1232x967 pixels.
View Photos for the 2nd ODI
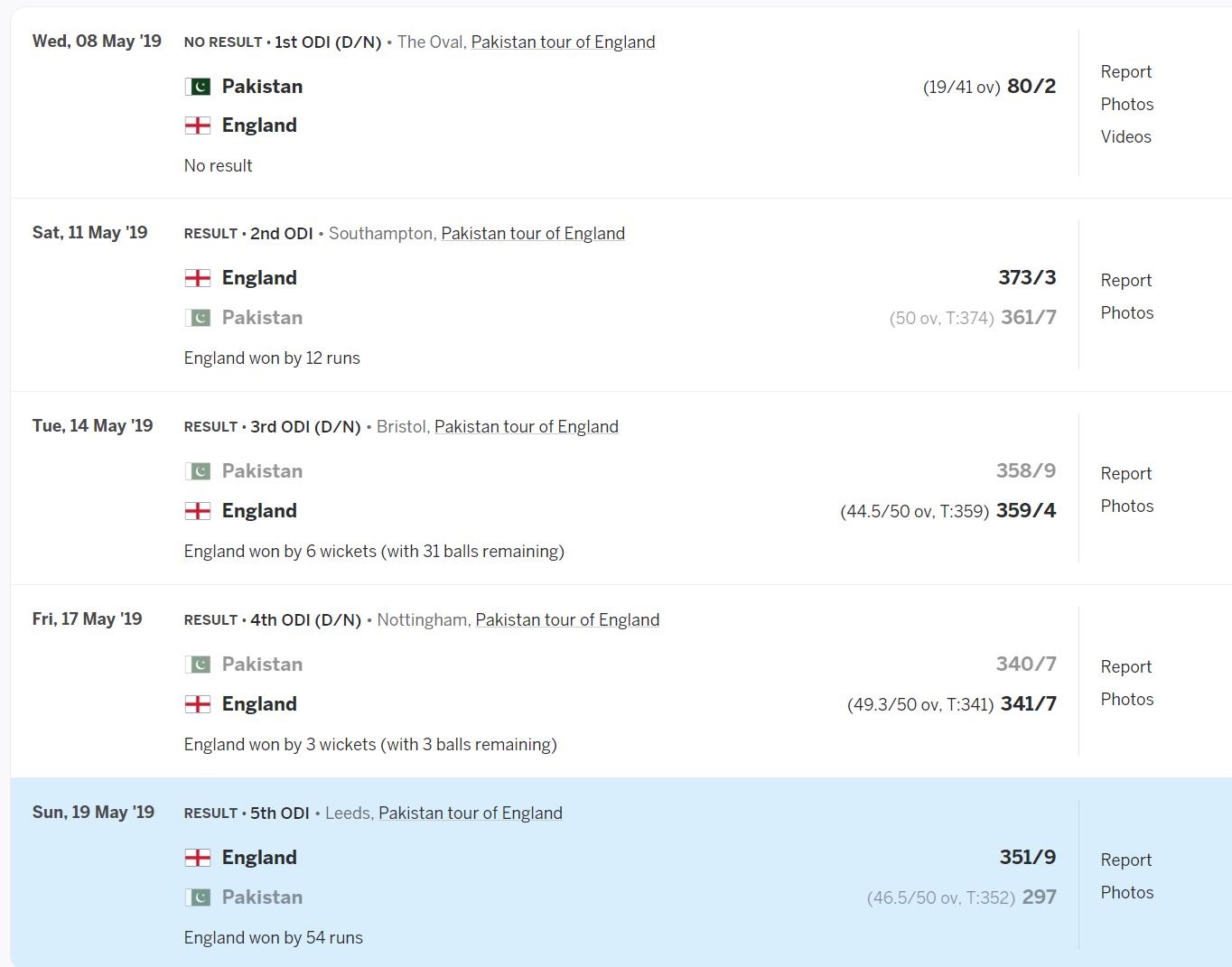(x=1126, y=312)
